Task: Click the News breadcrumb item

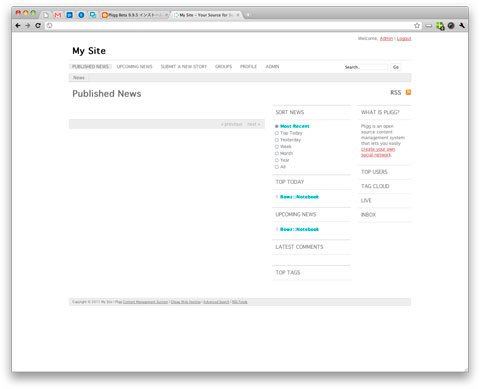Action: tap(79, 78)
